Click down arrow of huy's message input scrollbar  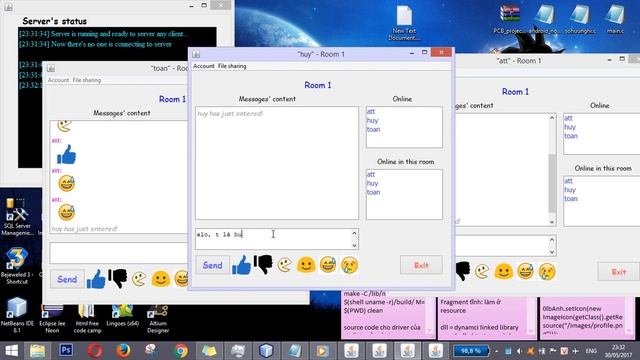tap(354, 245)
